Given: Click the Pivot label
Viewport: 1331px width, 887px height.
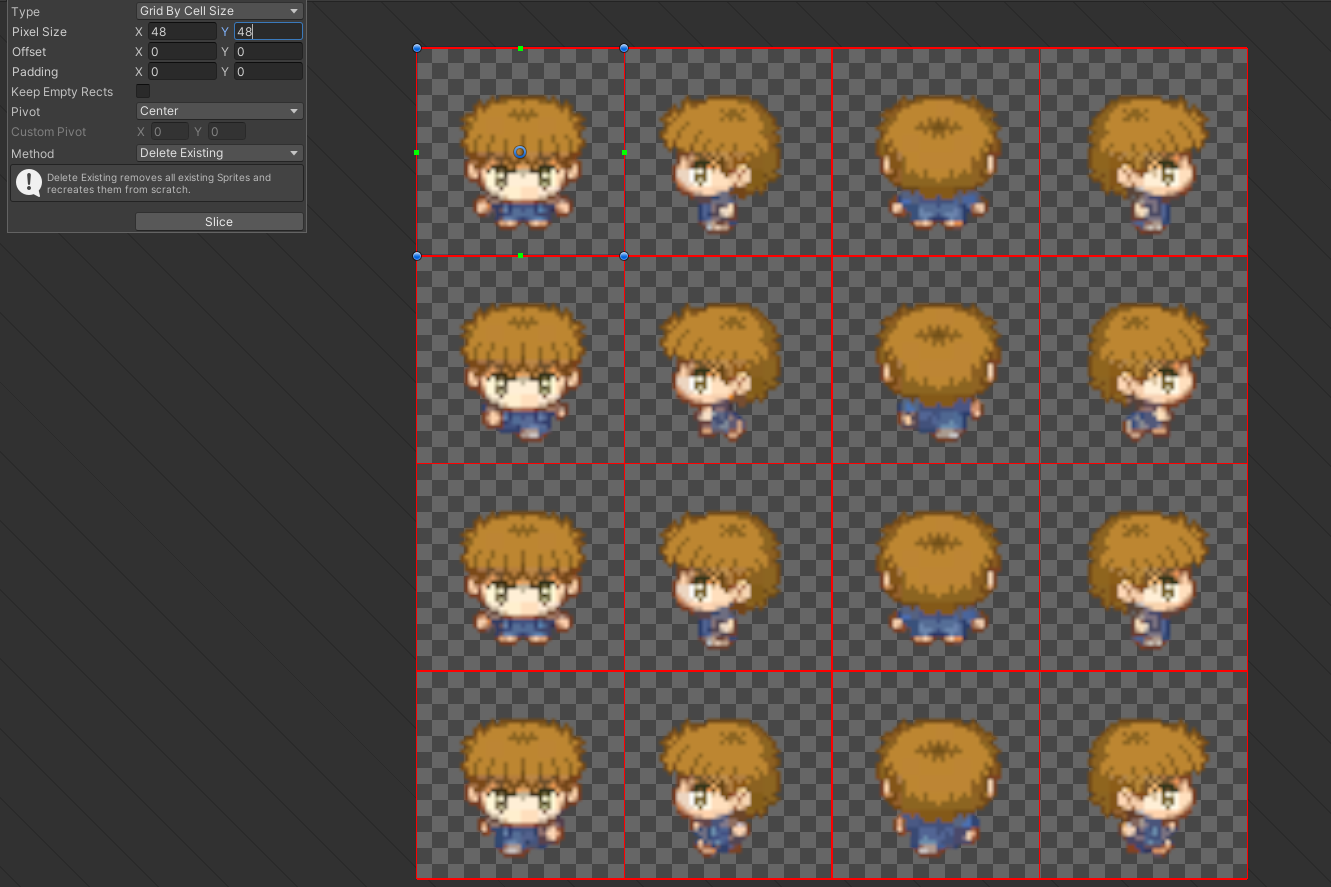Looking at the screenshot, I should 26,112.
